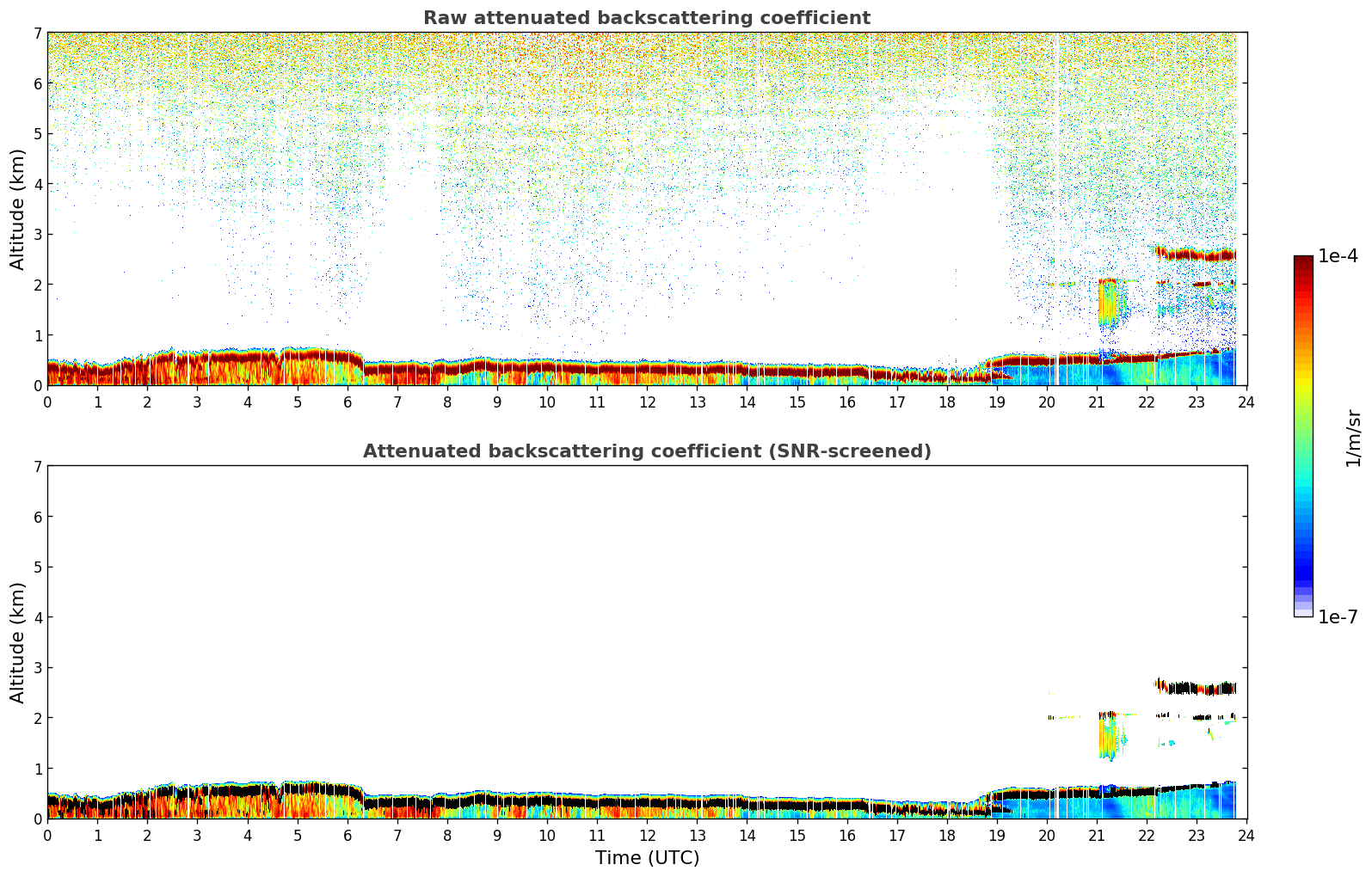Click the 'Time (UTC)' x-axis label
The width and height of the screenshot is (1372, 877).
tap(647, 858)
